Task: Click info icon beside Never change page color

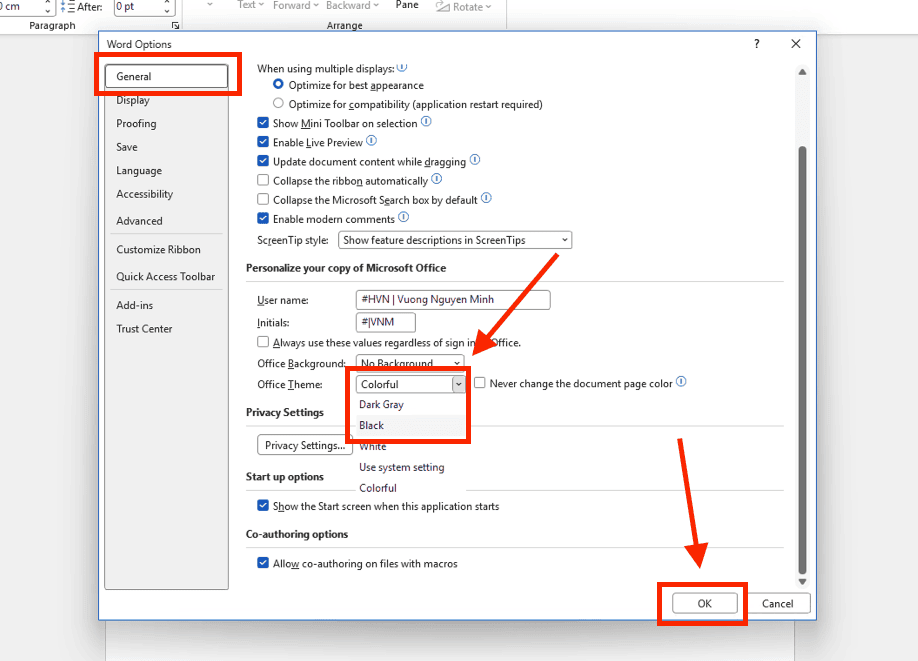Action: tap(681, 382)
